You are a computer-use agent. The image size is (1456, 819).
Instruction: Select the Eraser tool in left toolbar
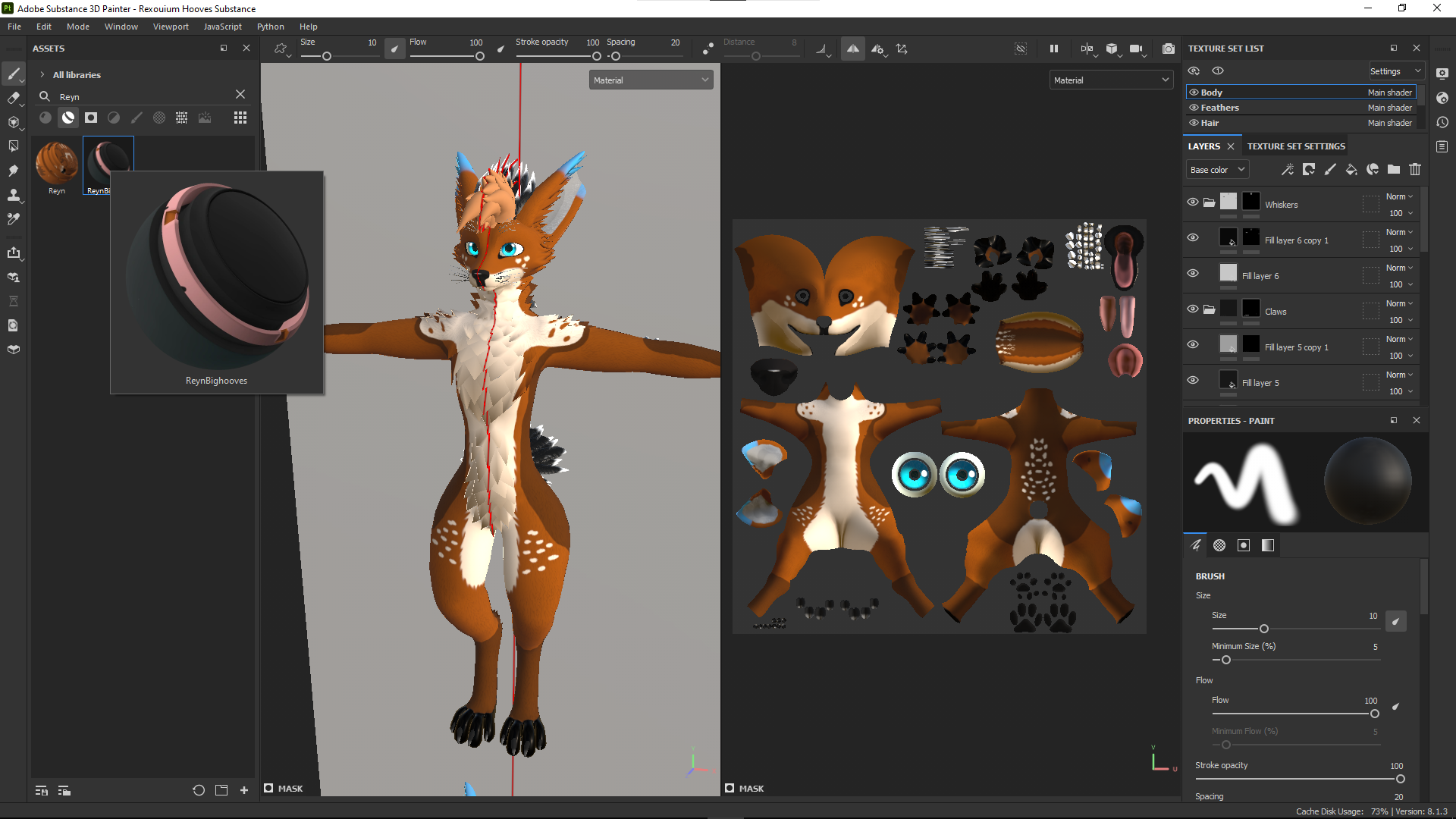coord(13,98)
